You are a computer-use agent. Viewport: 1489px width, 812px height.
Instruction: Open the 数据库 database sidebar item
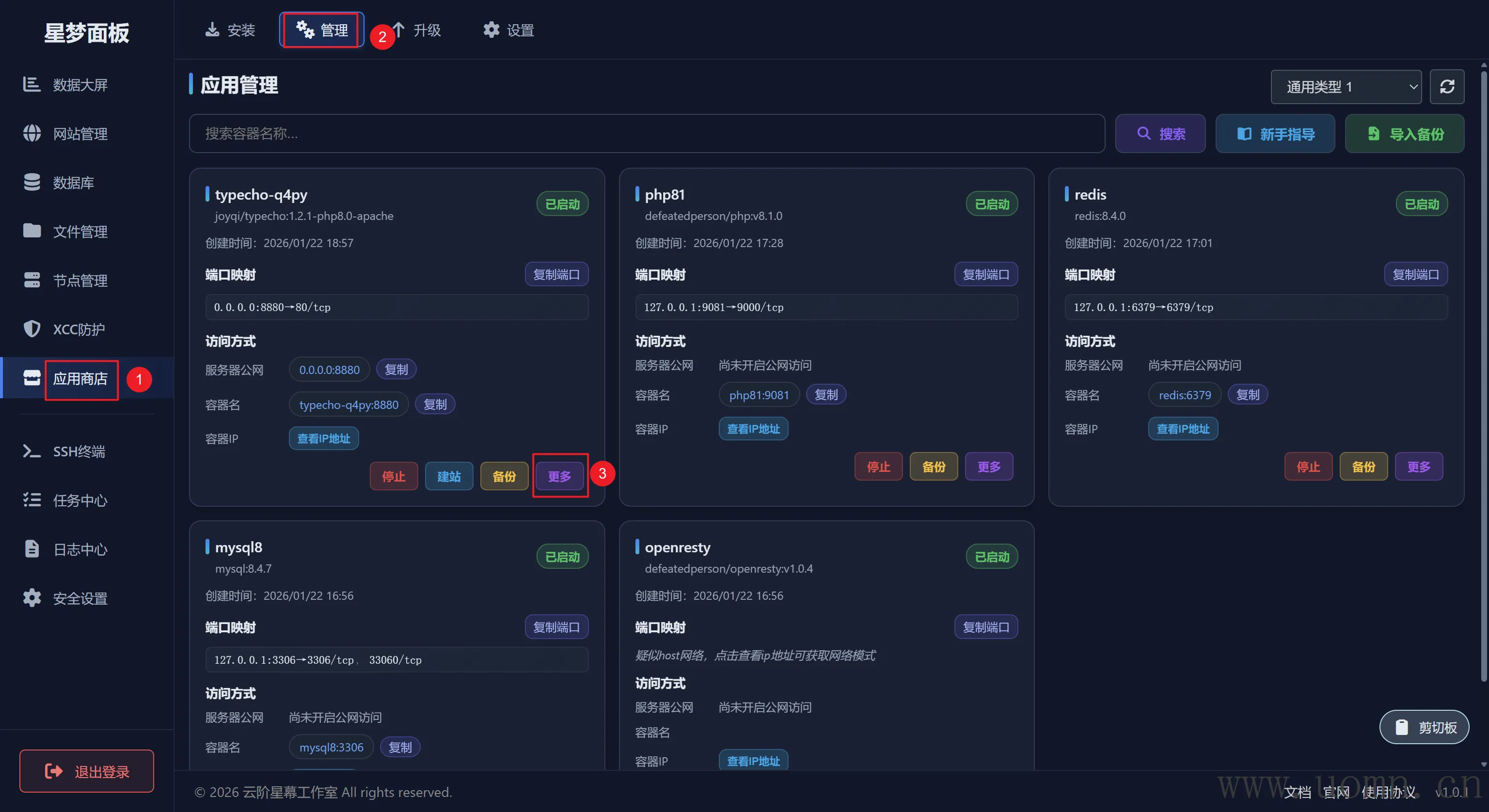(72, 183)
